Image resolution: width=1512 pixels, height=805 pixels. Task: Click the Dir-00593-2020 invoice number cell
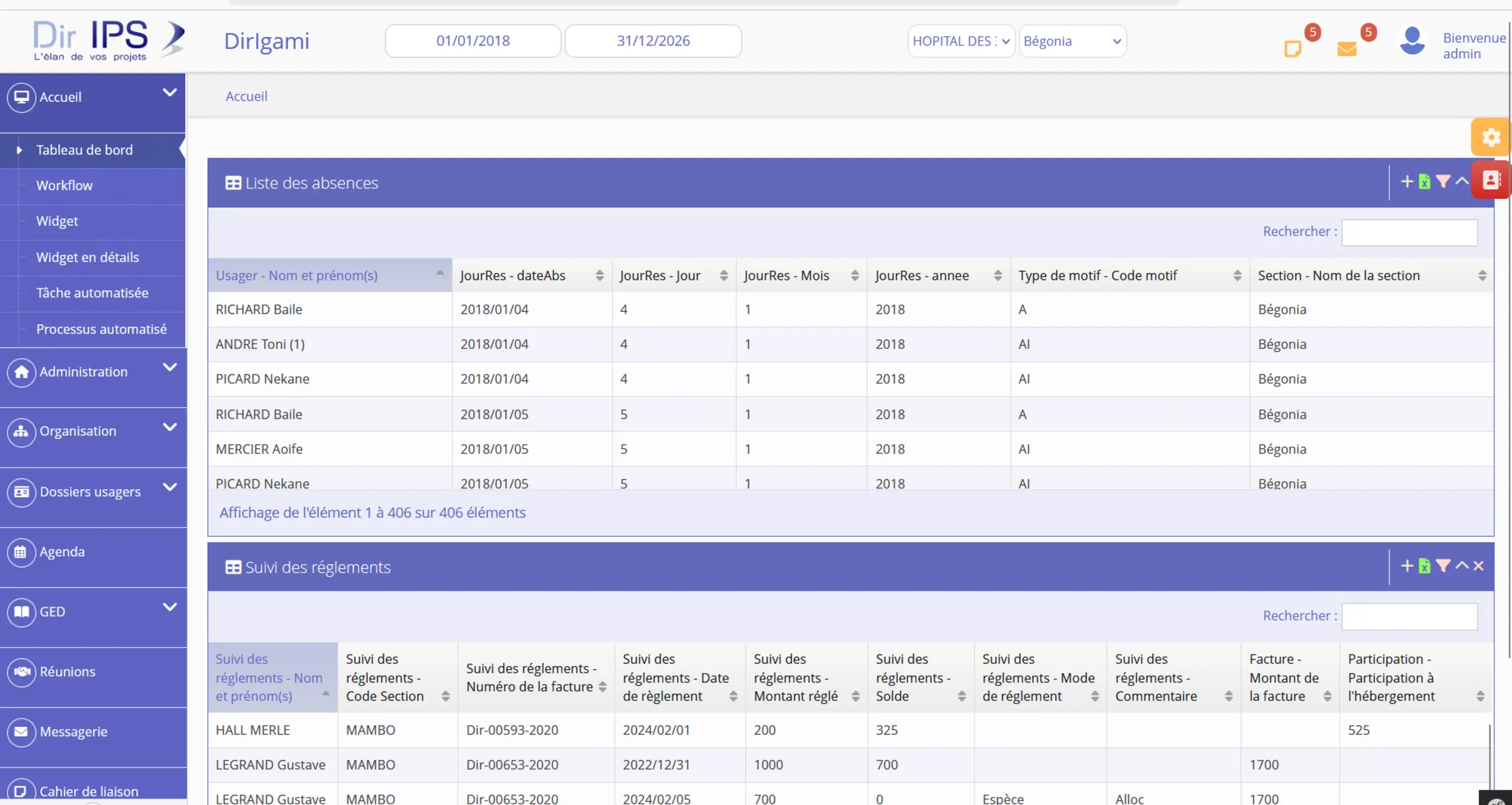click(536, 730)
